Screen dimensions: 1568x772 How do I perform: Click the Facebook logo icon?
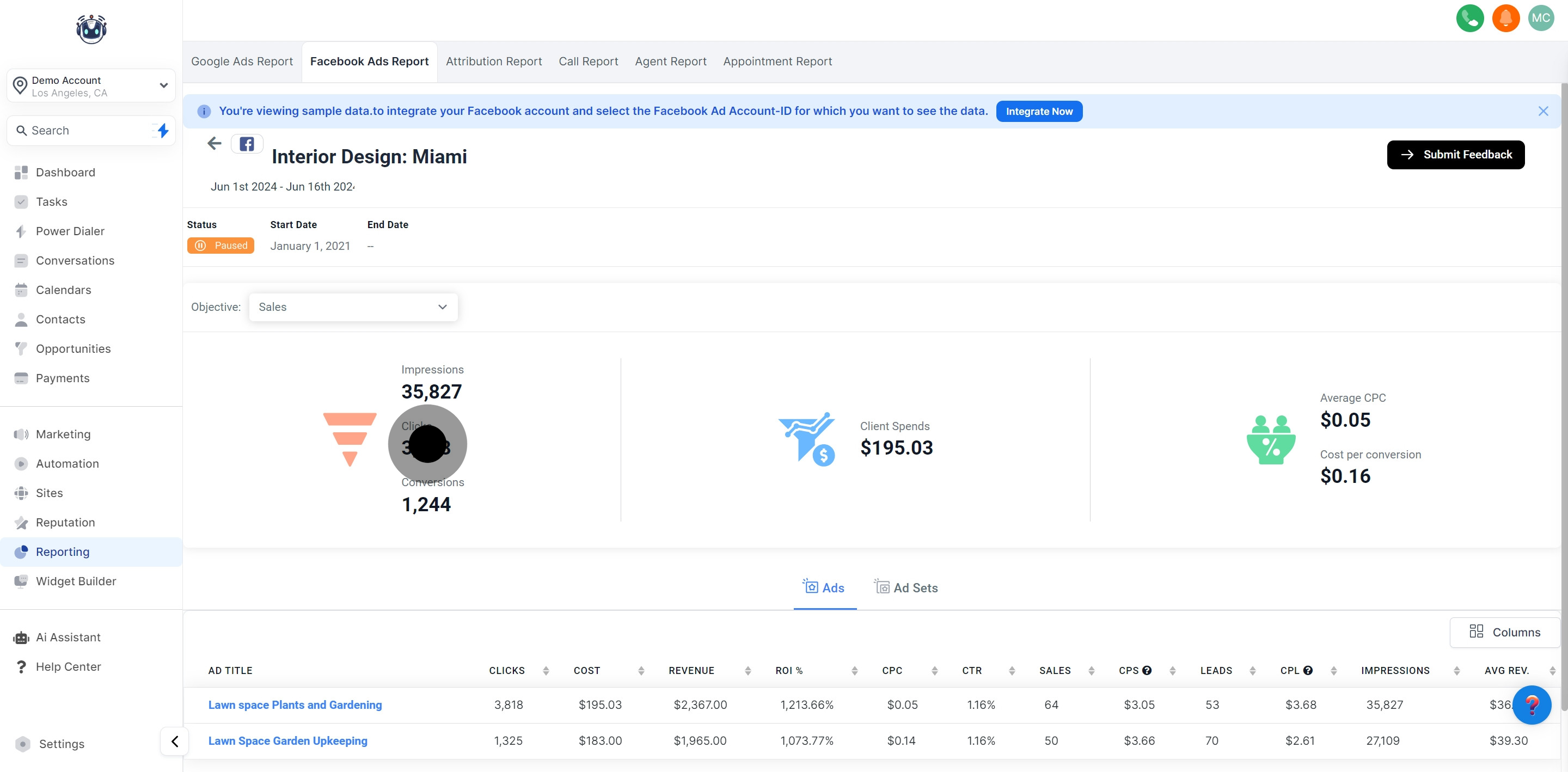point(247,144)
